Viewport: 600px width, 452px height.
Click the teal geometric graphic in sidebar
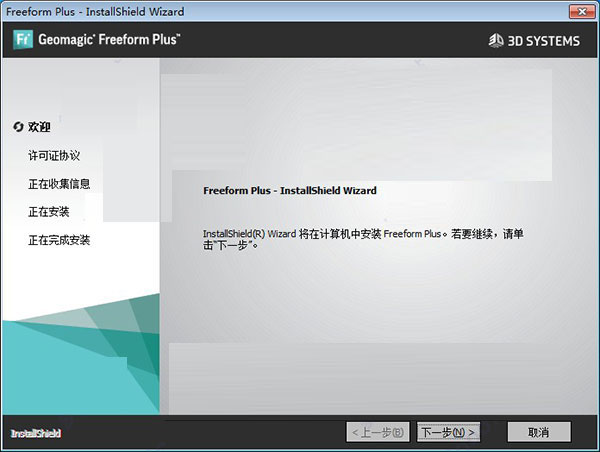(x=80, y=360)
